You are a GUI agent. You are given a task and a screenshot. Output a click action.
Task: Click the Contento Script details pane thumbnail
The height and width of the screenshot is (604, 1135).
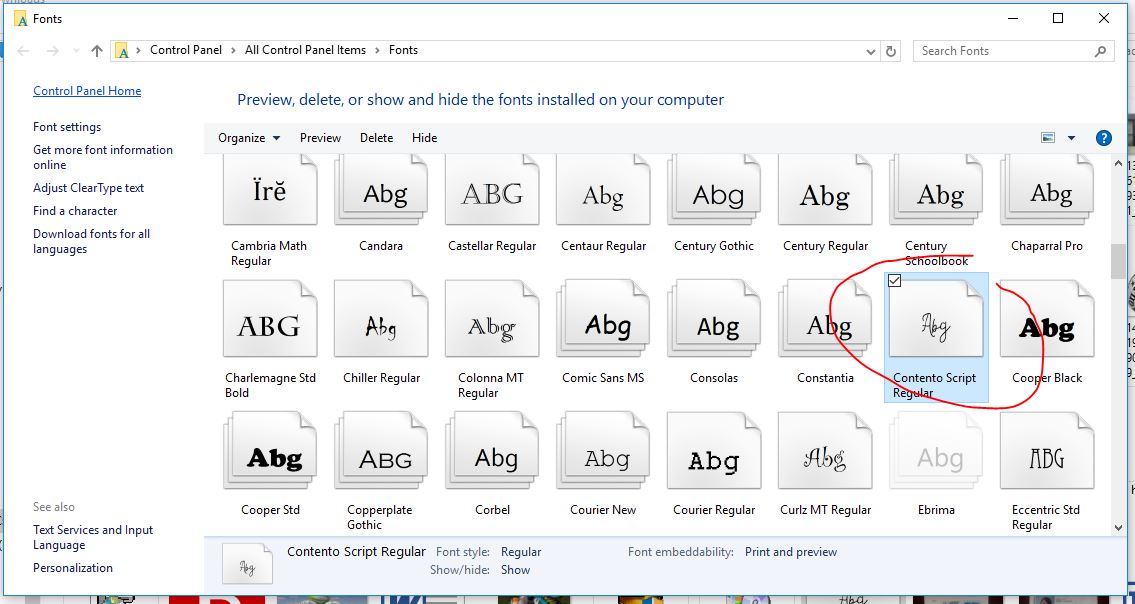coord(248,563)
